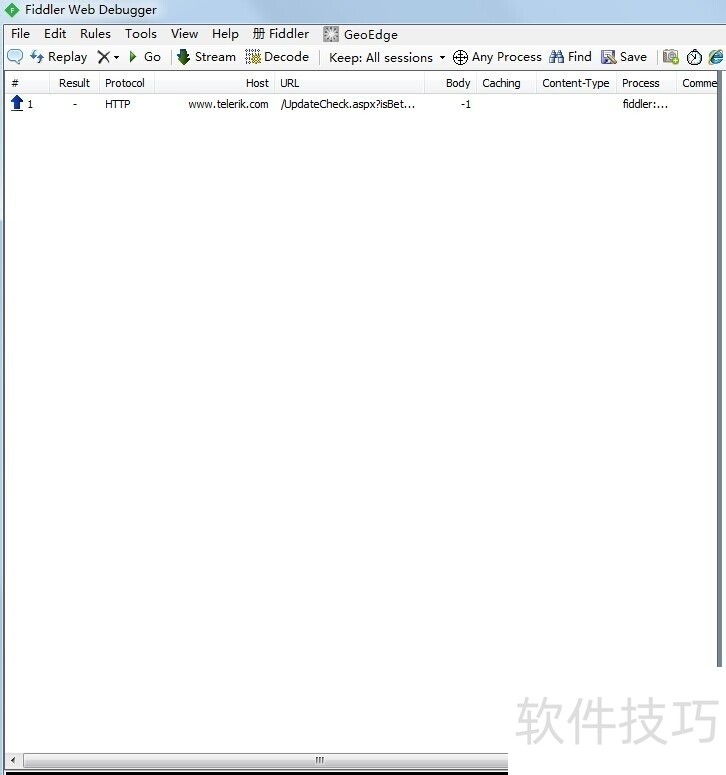Click the Fiddler title bar app icon

point(12,10)
